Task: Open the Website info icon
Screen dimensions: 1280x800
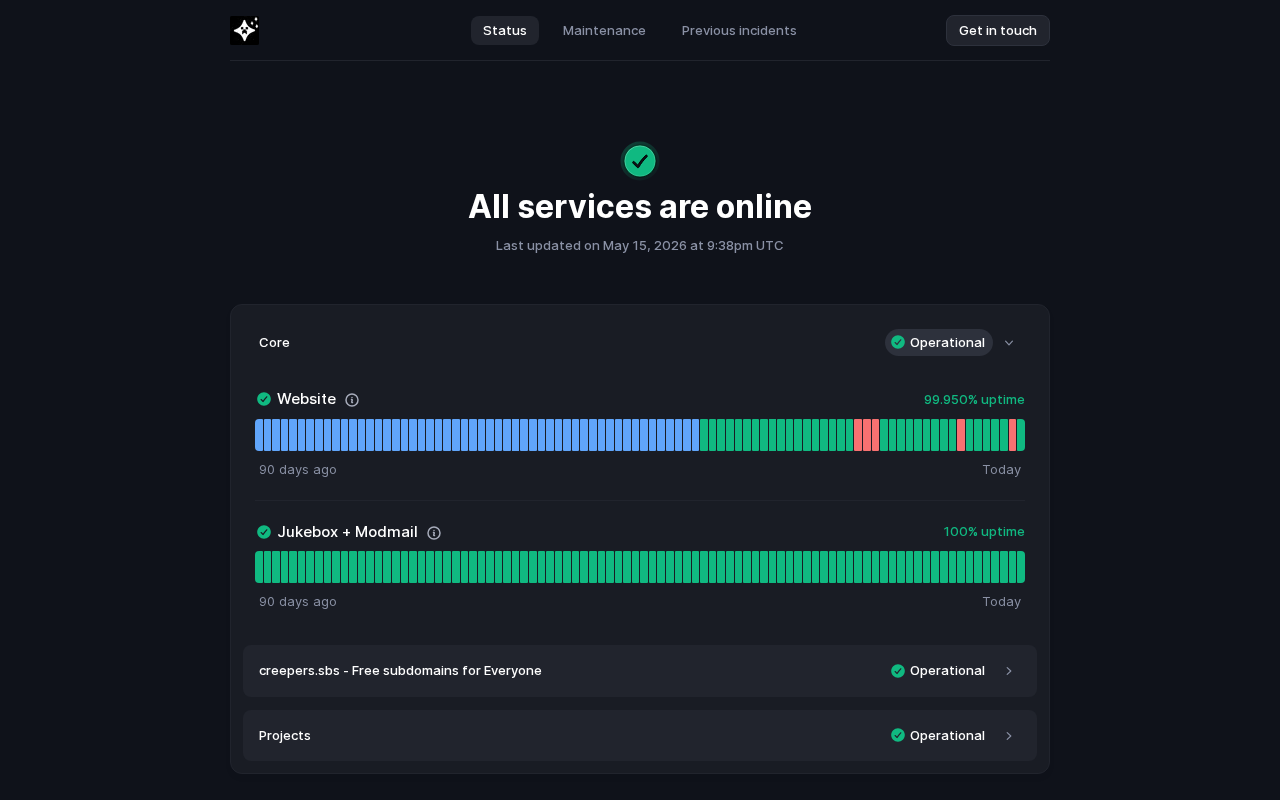Action: (352, 400)
